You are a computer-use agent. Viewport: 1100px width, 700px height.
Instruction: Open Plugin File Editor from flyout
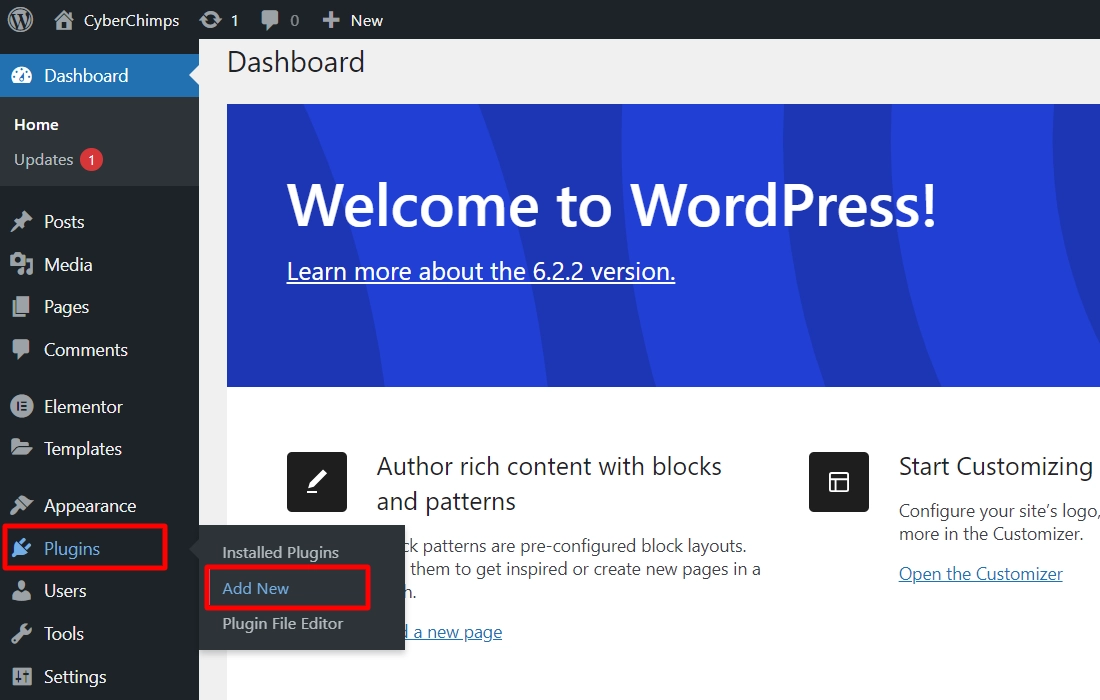click(283, 624)
